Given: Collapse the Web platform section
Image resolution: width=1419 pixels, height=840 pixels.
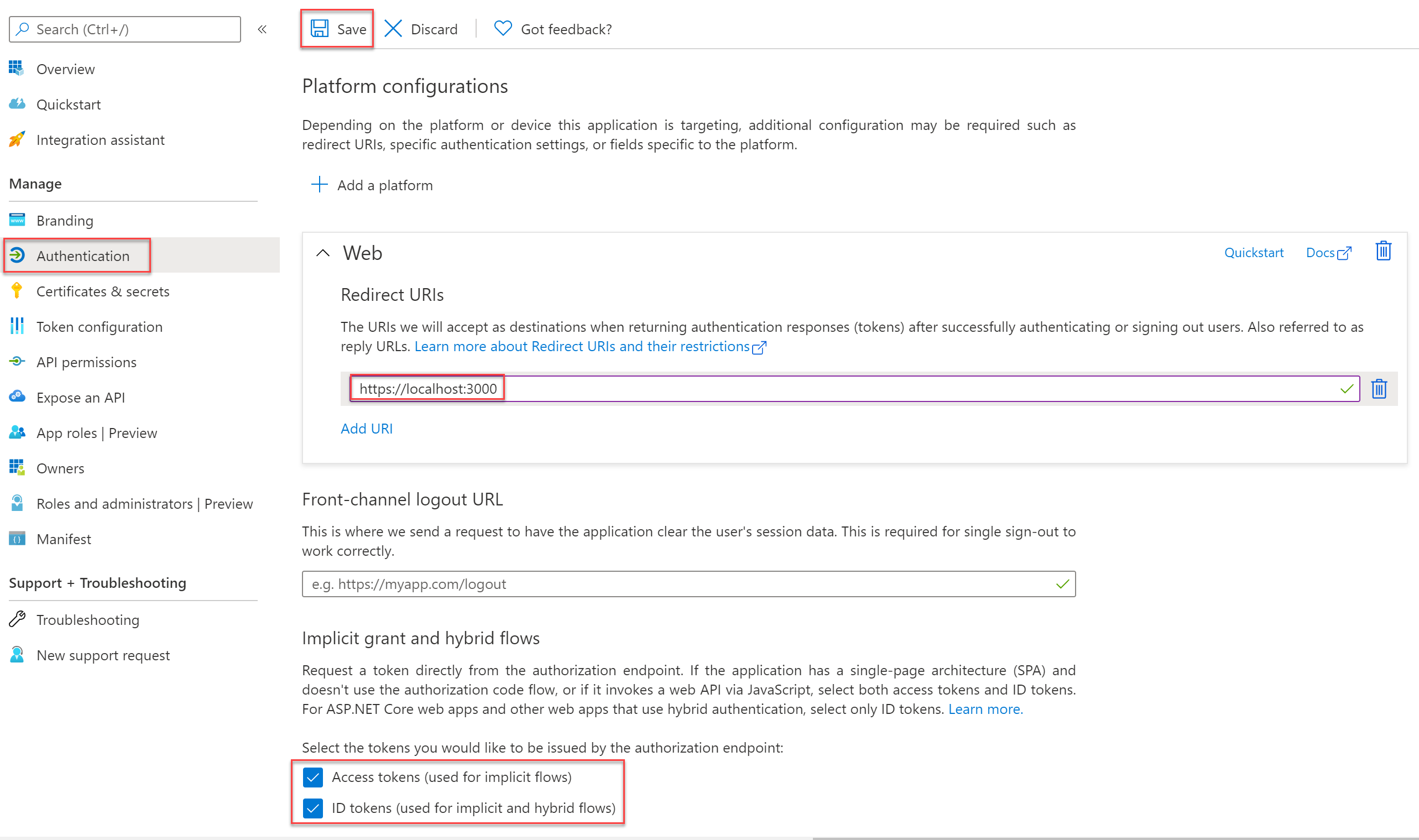Looking at the screenshot, I should click(323, 252).
